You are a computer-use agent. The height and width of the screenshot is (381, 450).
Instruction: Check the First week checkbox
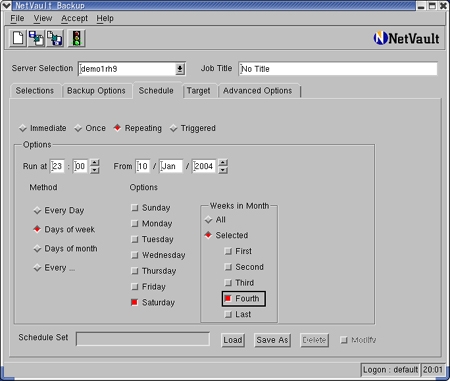tap(238, 251)
